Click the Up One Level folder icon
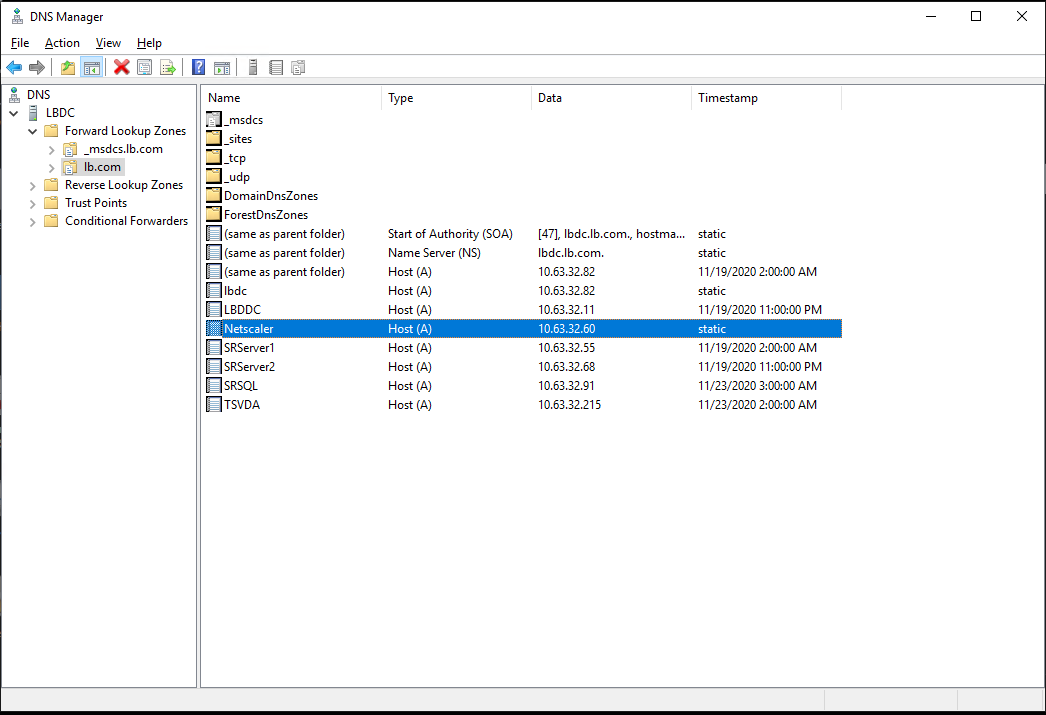Screen dimensions: 1046x715 click(67, 67)
